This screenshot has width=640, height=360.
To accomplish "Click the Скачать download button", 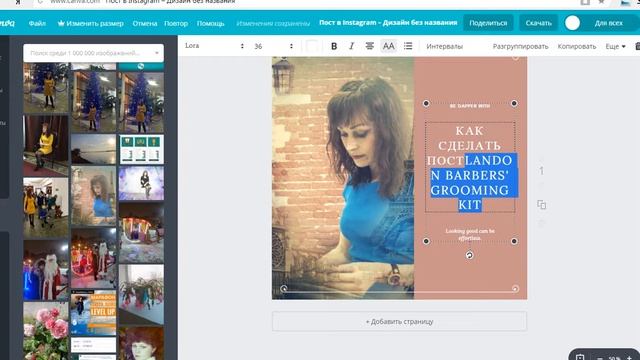I will point(538,23).
